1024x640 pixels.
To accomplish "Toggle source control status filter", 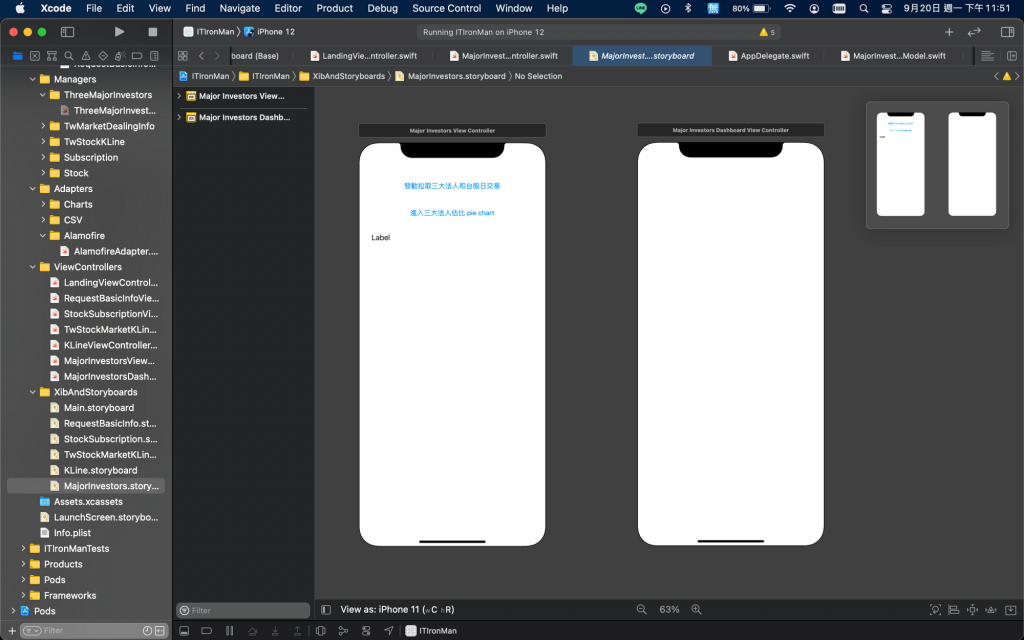I will coord(159,631).
